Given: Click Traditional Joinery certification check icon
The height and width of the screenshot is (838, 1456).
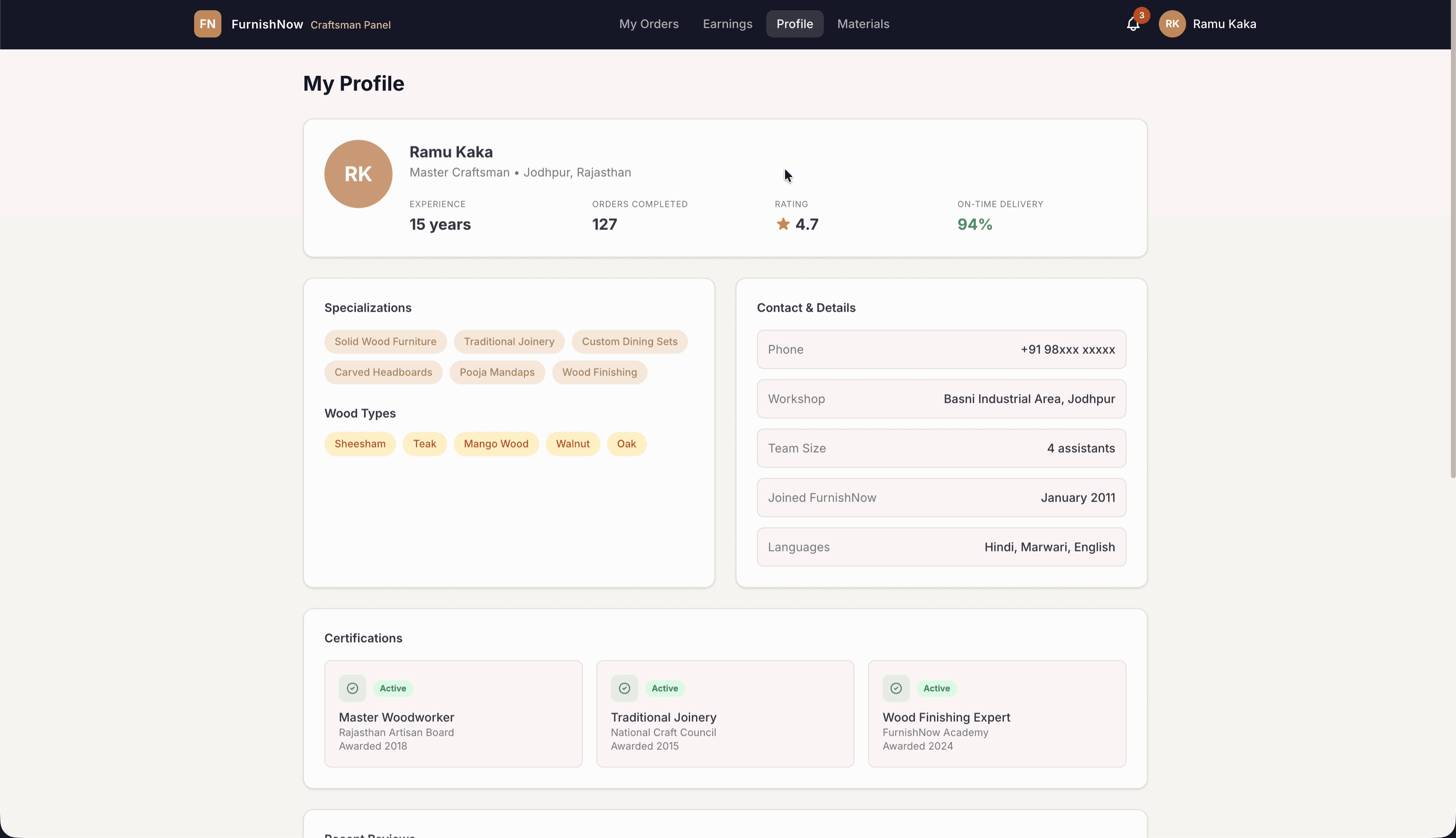Looking at the screenshot, I should pyautogui.click(x=624, y=689).
